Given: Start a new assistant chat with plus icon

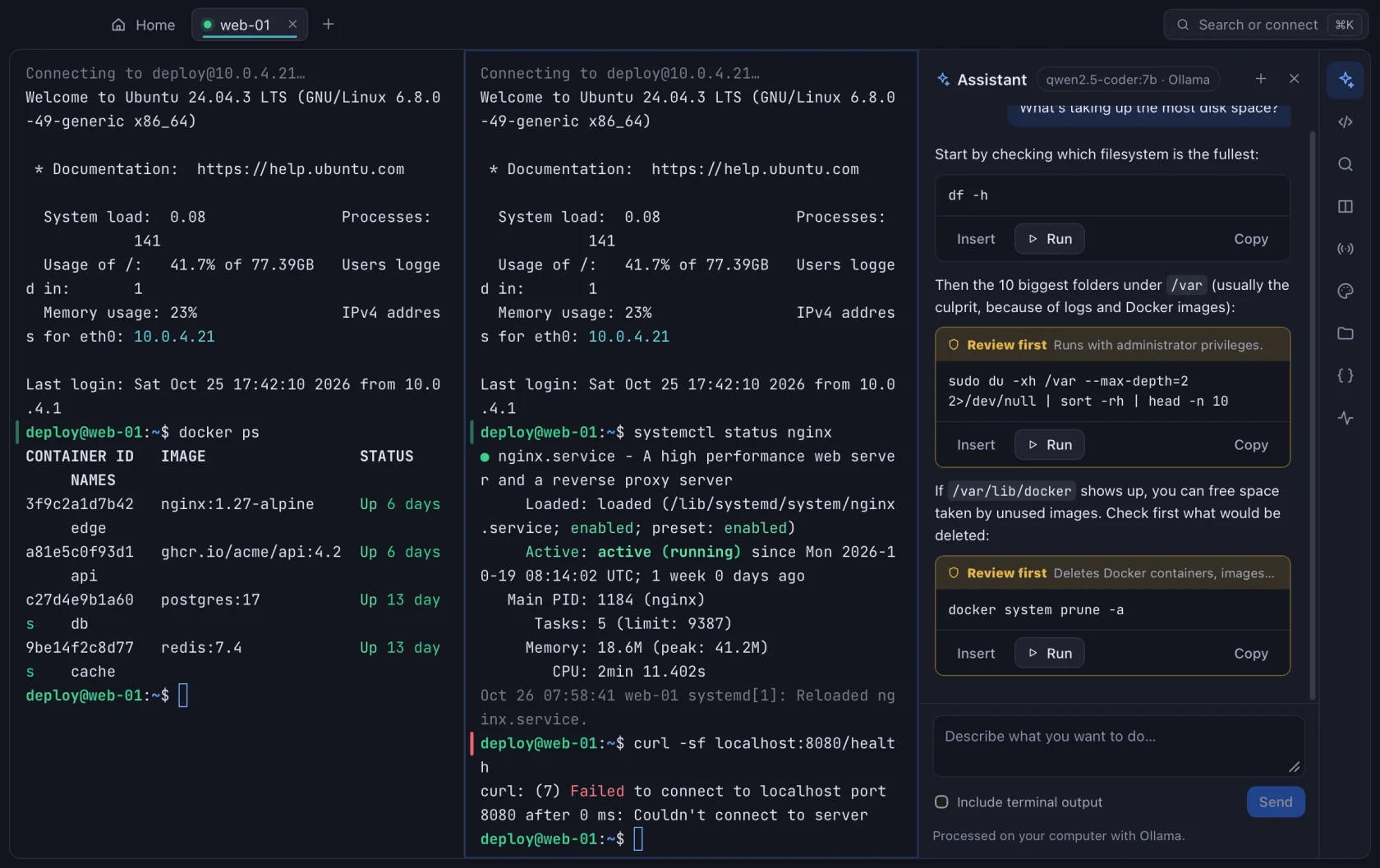Looking at the screenshot, I should coord(1261,79).
